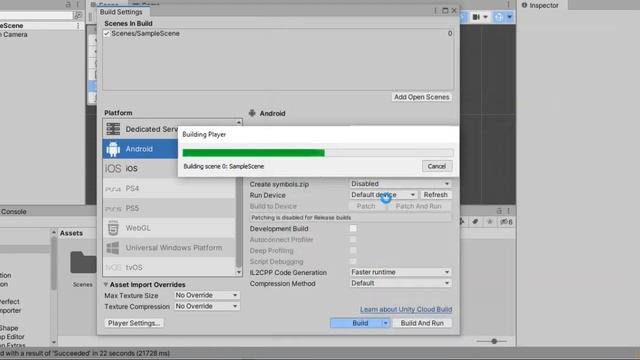Open Player Settings
This screenshot has width=640, height=360.
pyautogui.click(x=133, y=323)
